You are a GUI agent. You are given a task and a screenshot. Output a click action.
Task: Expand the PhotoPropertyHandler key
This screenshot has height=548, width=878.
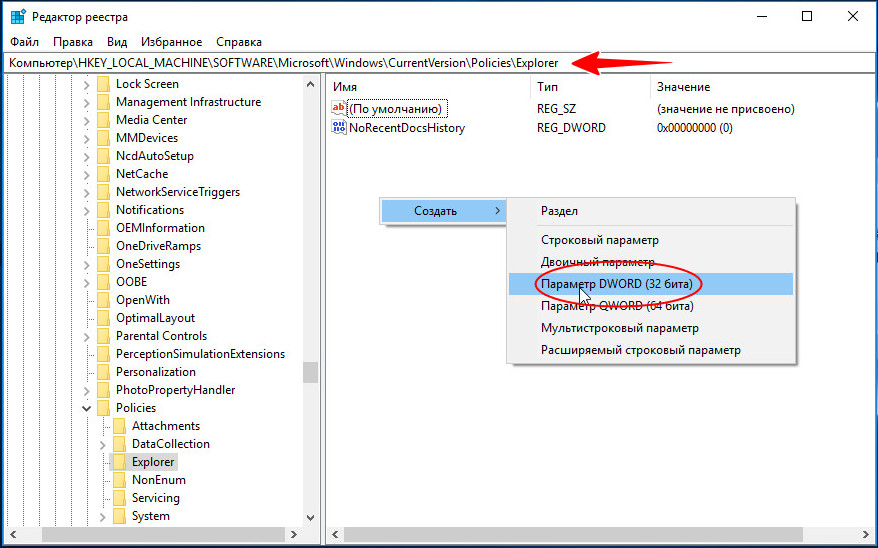click(x=86, y=390)
